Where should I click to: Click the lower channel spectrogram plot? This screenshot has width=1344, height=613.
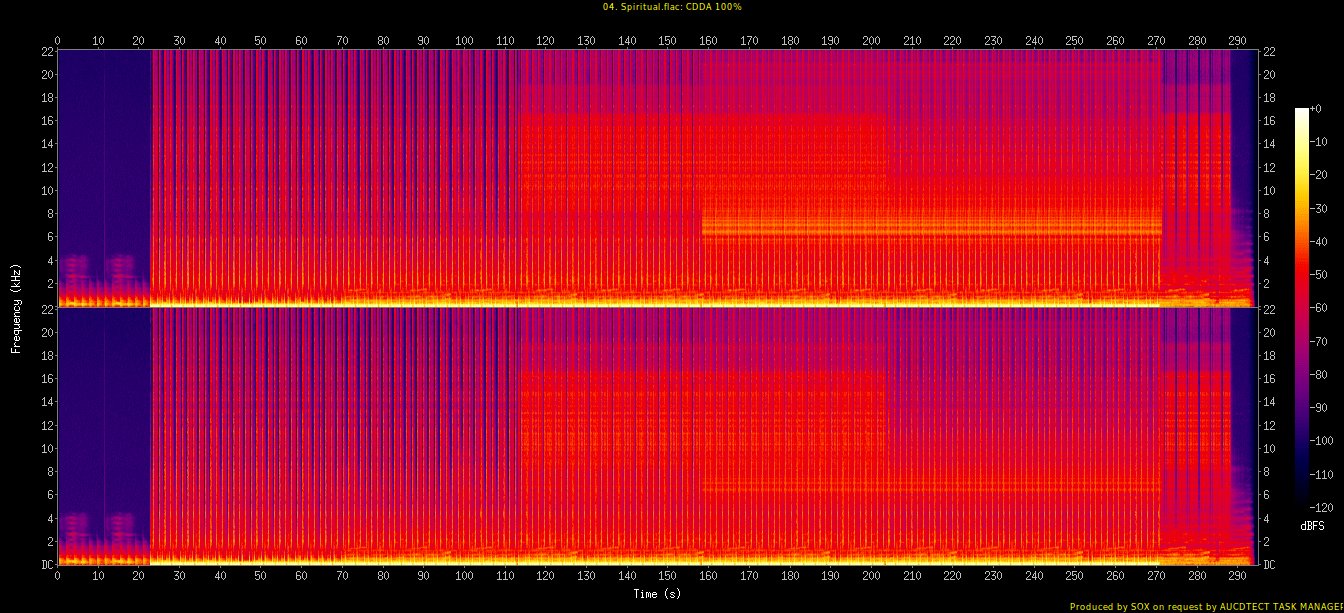click(x=656, y=436)
